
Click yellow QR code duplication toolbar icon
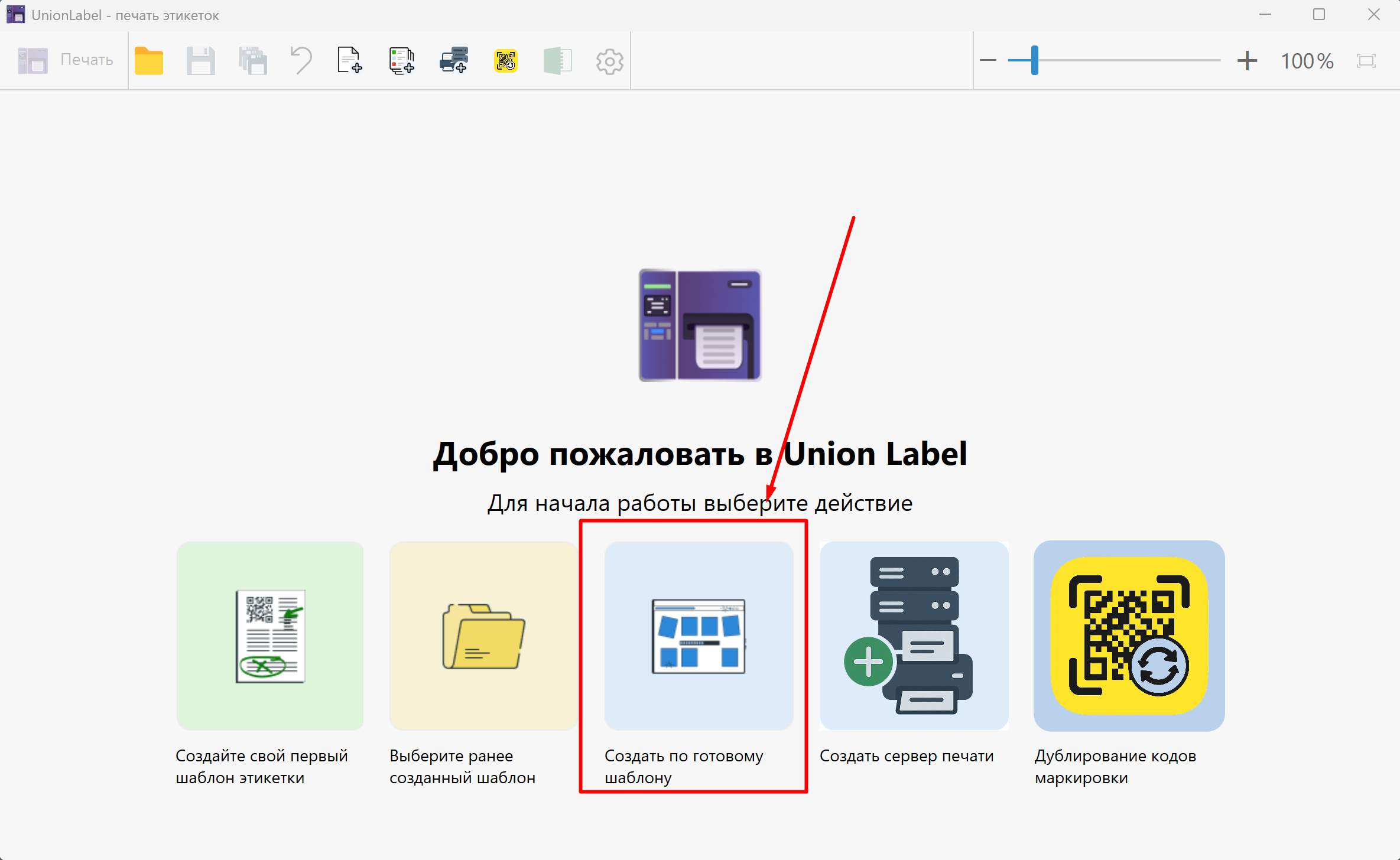click(x=506, y=61)
